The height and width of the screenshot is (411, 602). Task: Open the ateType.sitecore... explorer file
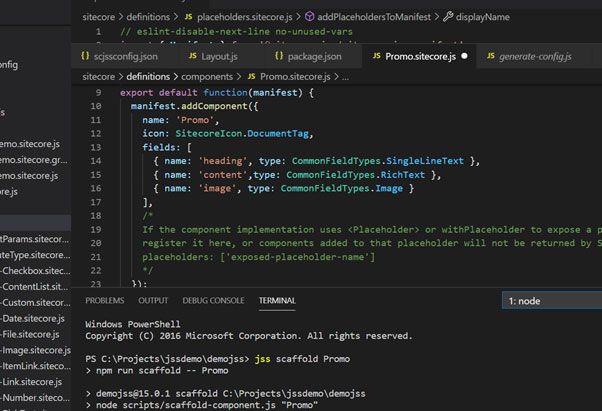click(35, 255)
